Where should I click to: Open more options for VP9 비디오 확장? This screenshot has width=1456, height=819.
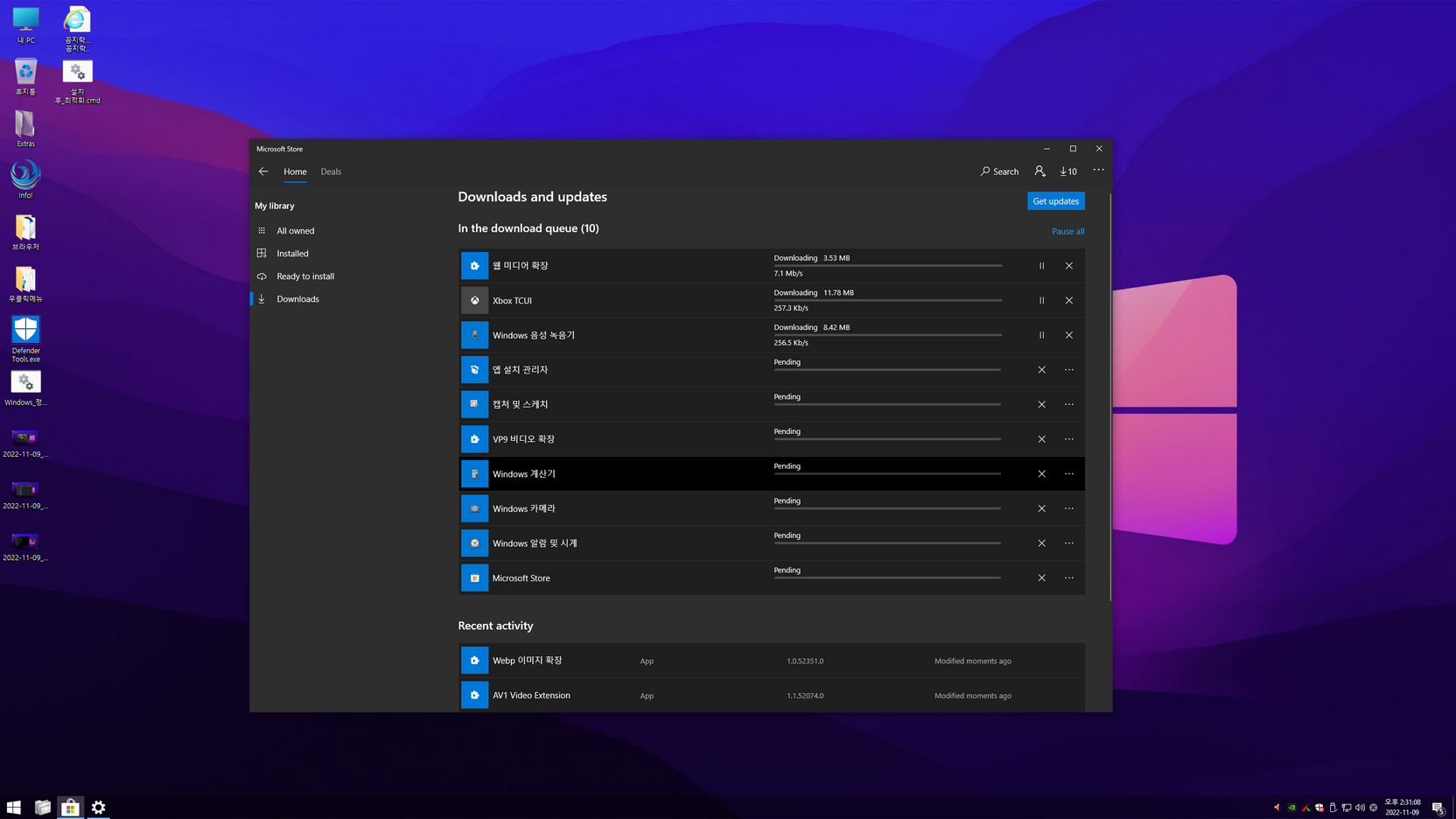1069,439
